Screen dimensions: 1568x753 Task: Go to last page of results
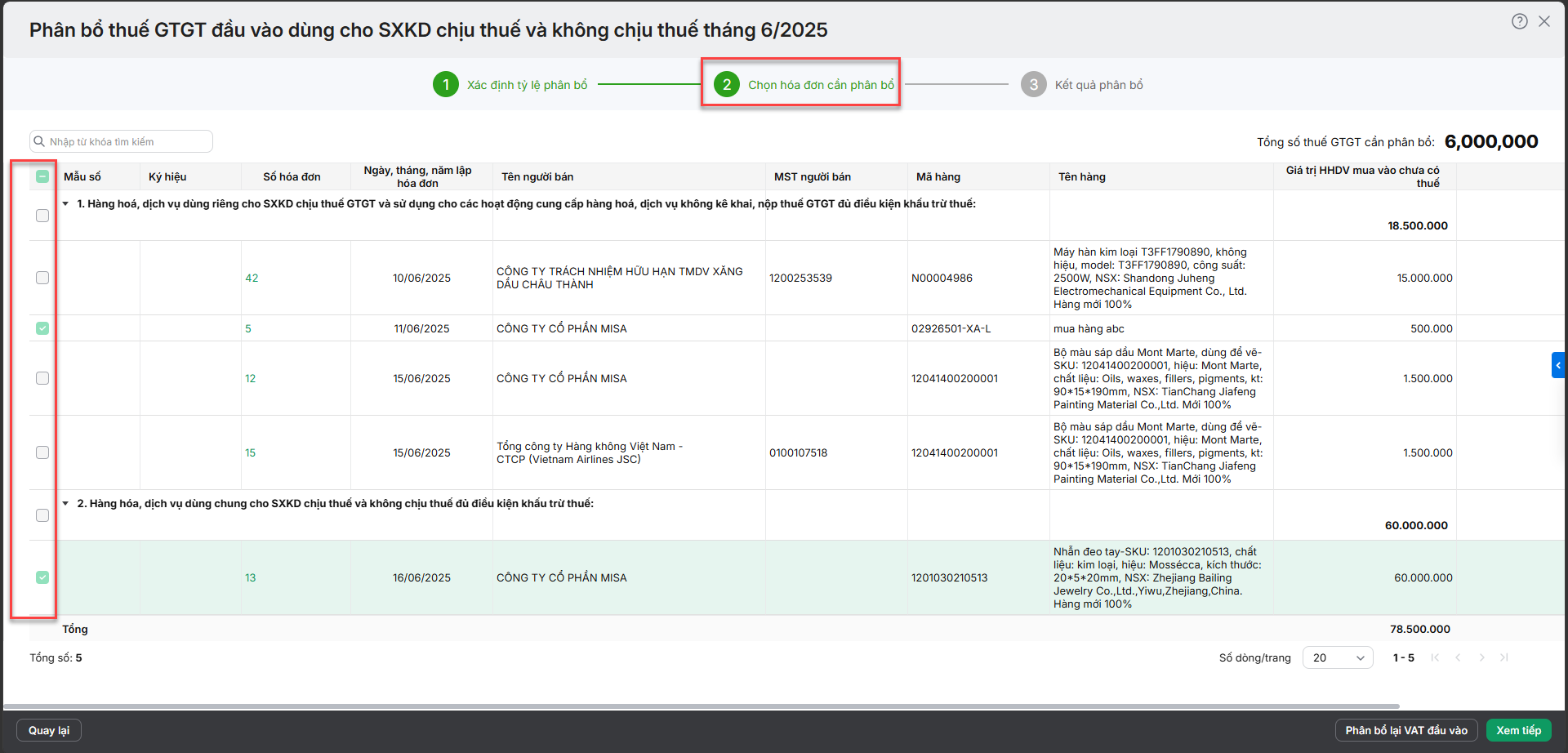click(1504, 657)
